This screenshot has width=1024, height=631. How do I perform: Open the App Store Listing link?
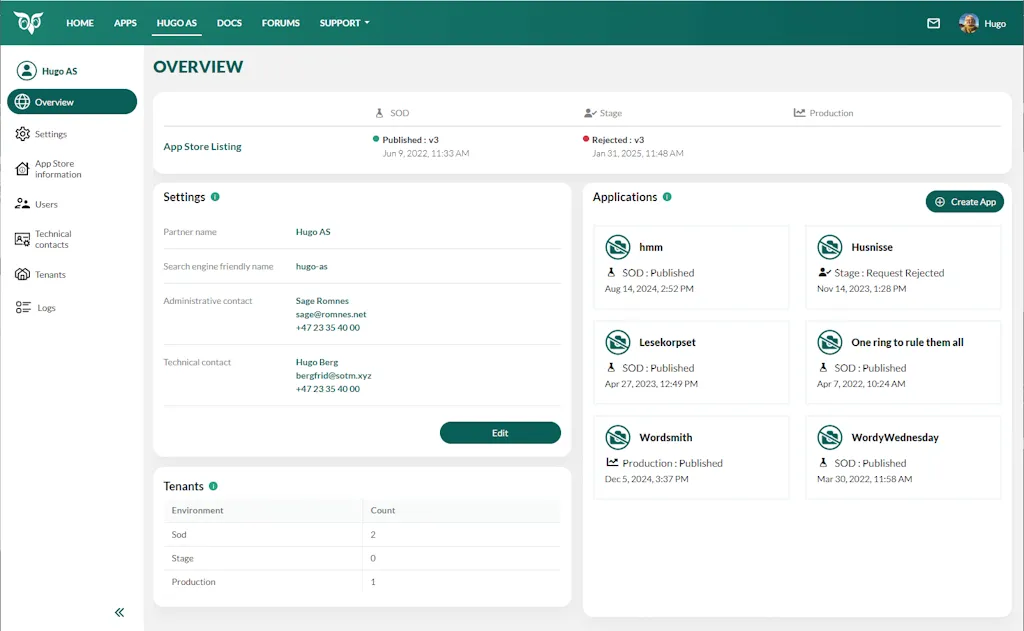click(202, 147)
